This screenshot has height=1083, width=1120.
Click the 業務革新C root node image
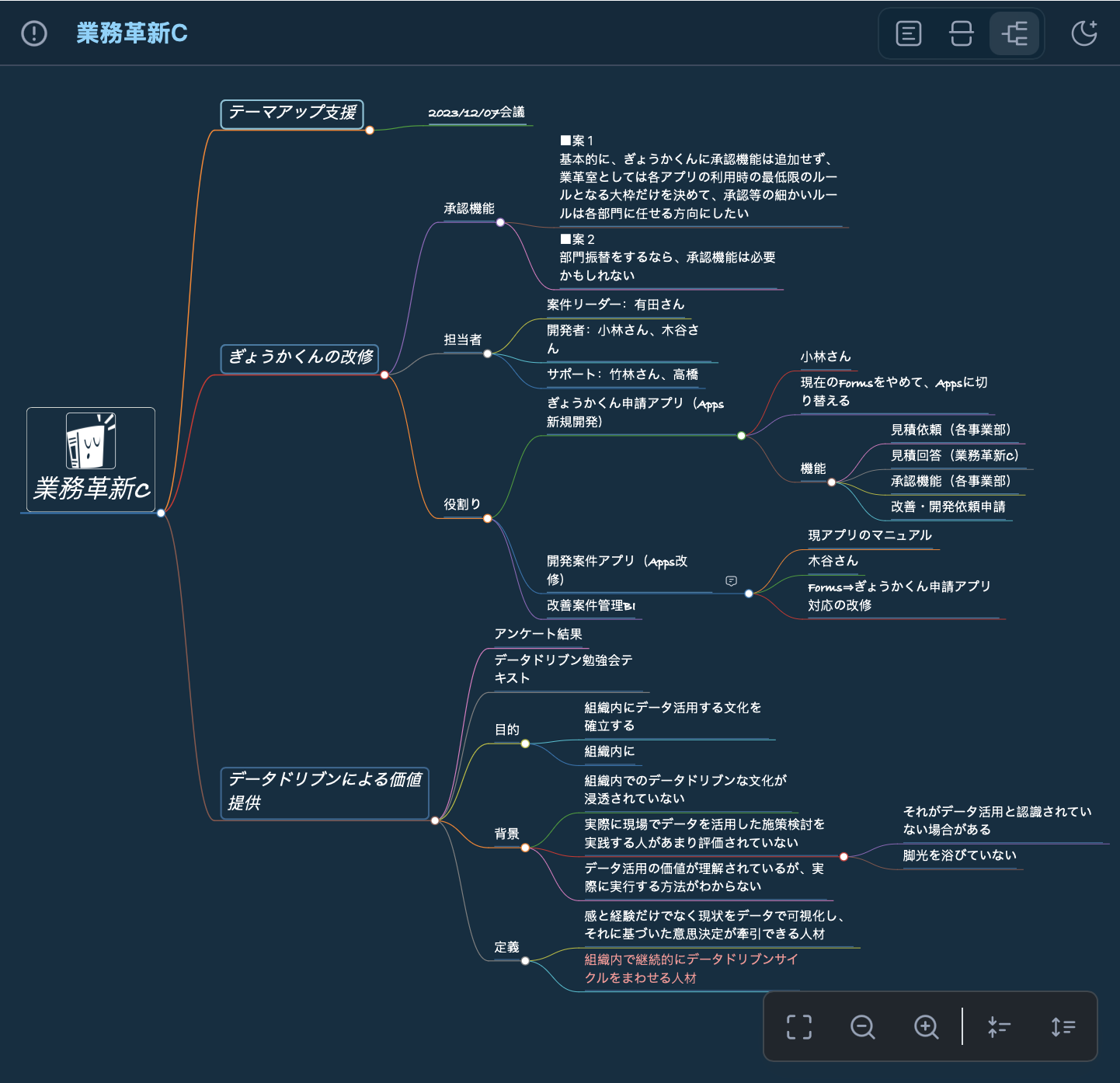(91, 441)
